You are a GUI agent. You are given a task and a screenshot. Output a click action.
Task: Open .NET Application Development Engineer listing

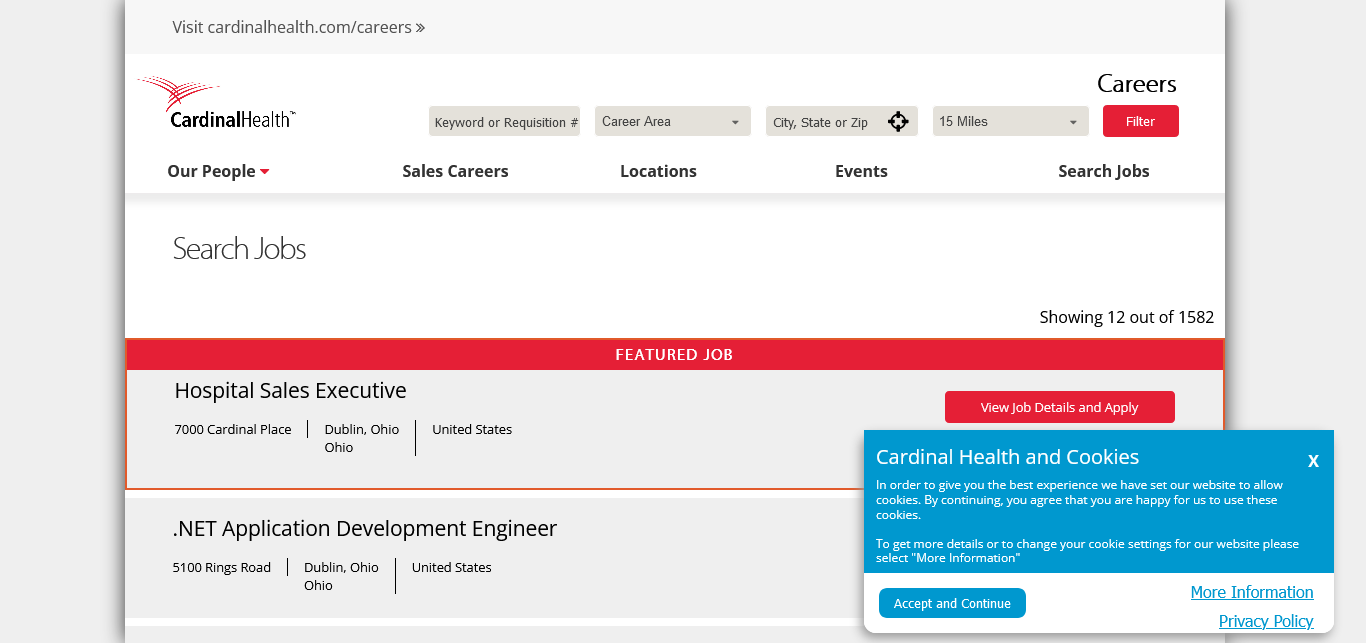click(x=364, y=529)
